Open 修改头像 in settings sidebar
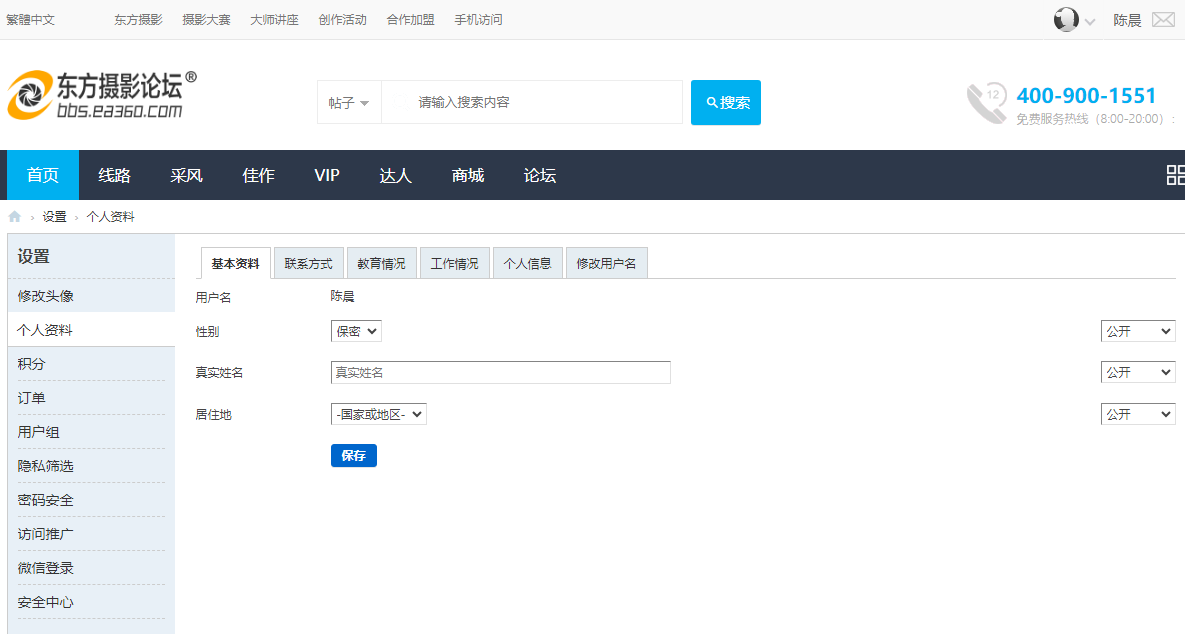The width and height of the screenshot is (1185, 634). click(46, 296)
